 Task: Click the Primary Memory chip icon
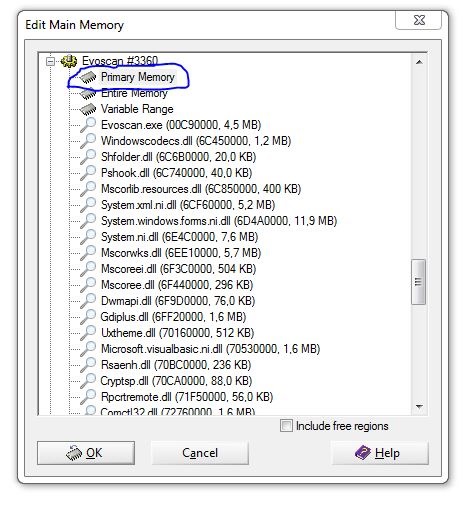88,78
